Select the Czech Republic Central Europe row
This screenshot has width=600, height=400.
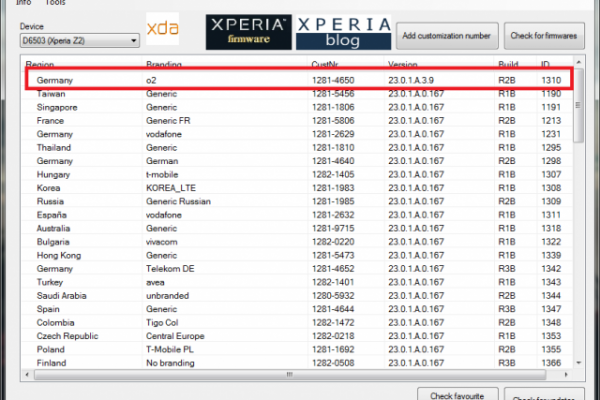[298, 336]
